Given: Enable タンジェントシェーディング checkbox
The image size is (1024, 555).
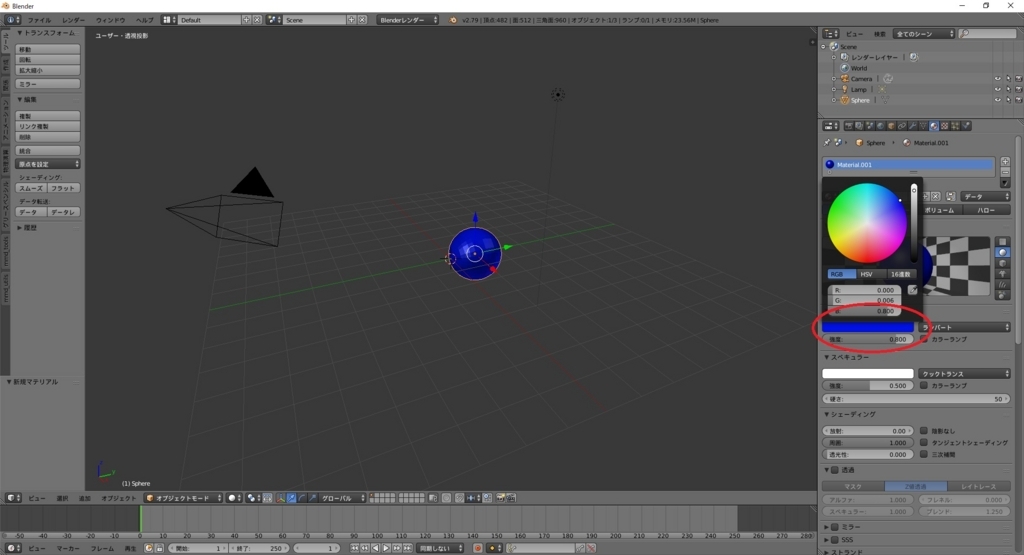Looking at the screenshot, I should point(924,443).
